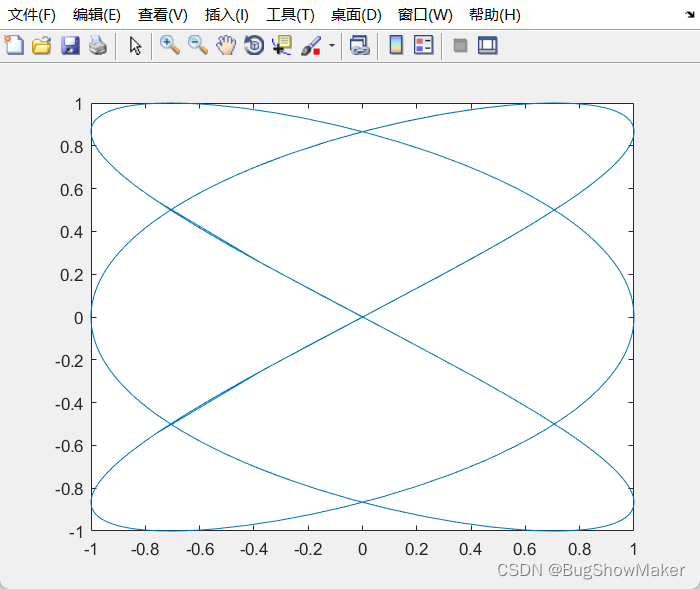Open the 桌面(D) menu
Image resolution: width=700 pixels, height=589 pixels.
[356, 15]
